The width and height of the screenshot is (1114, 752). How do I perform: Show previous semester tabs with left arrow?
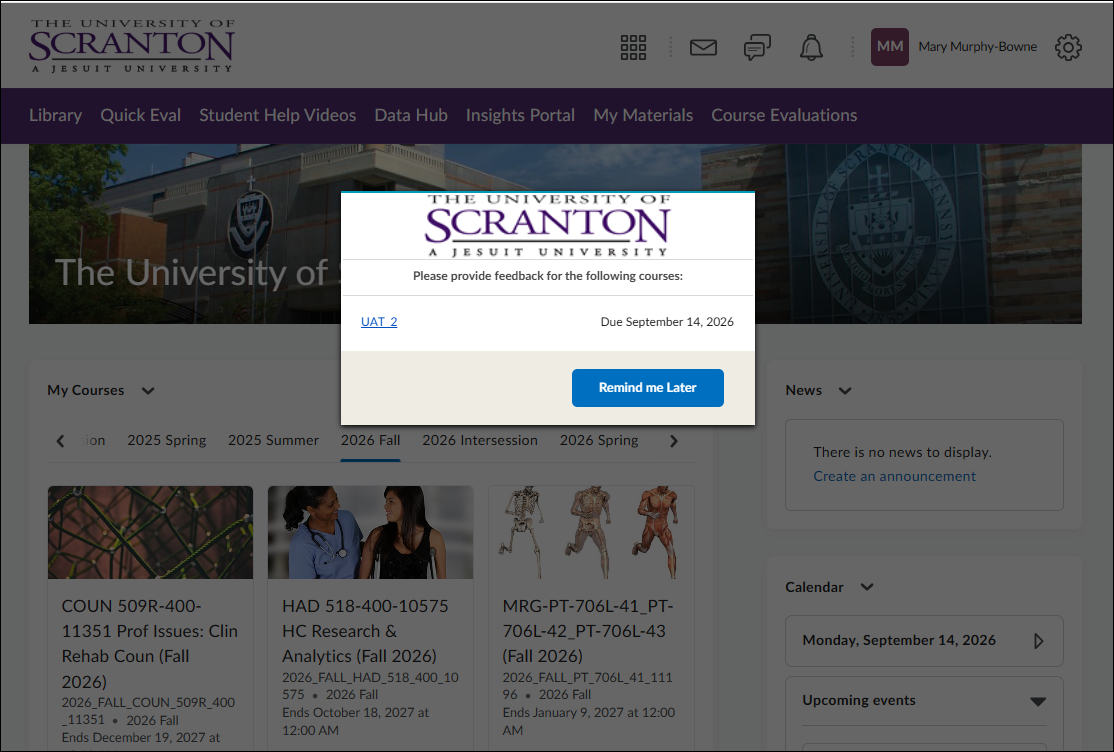[60, 441]
